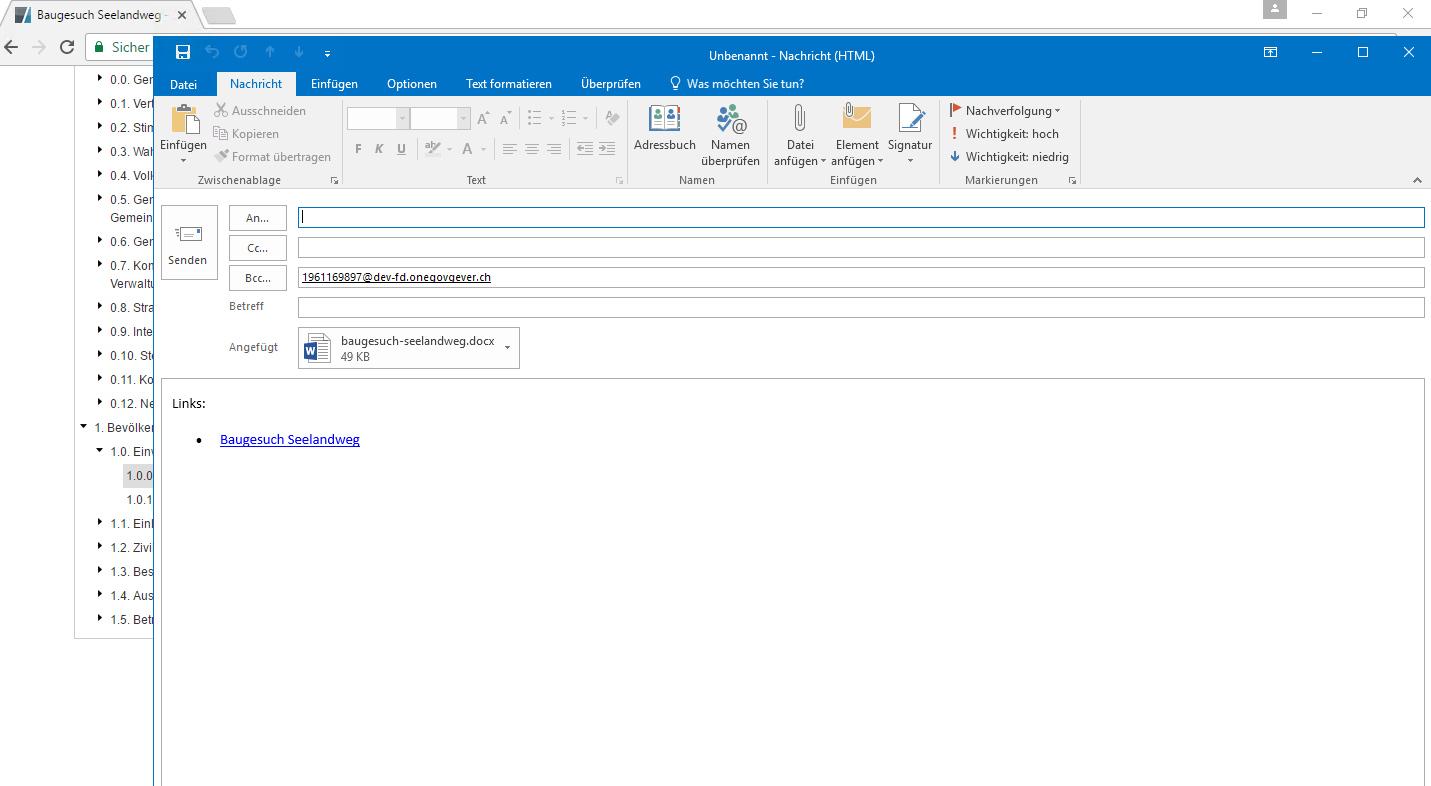Viewport: 1431px width, 786px height.
Task: Click into the Betreff subject field
Action: point(861,307)
